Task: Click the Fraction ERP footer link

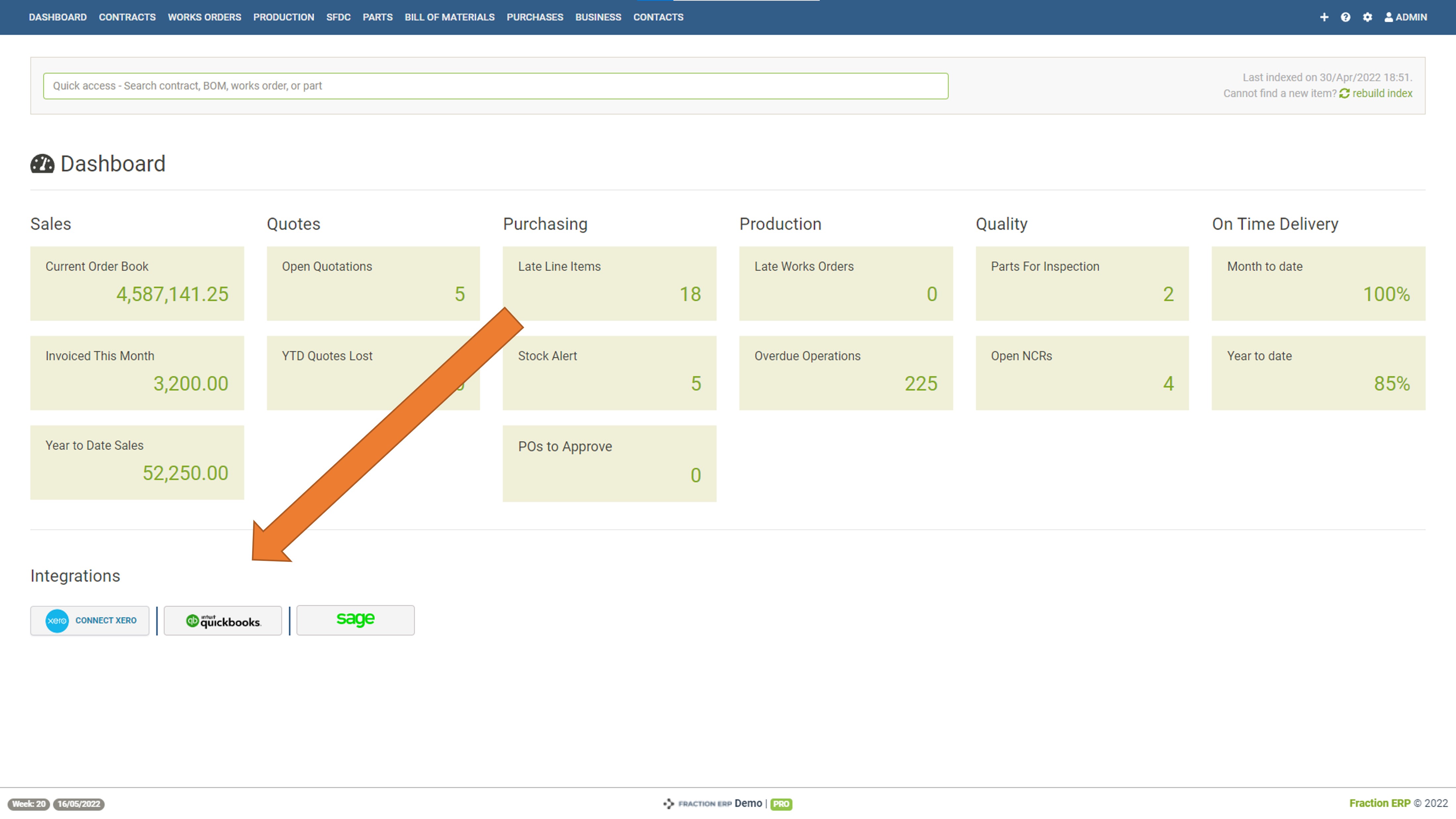Action: pyautogui.click(x=1379, y=803)
